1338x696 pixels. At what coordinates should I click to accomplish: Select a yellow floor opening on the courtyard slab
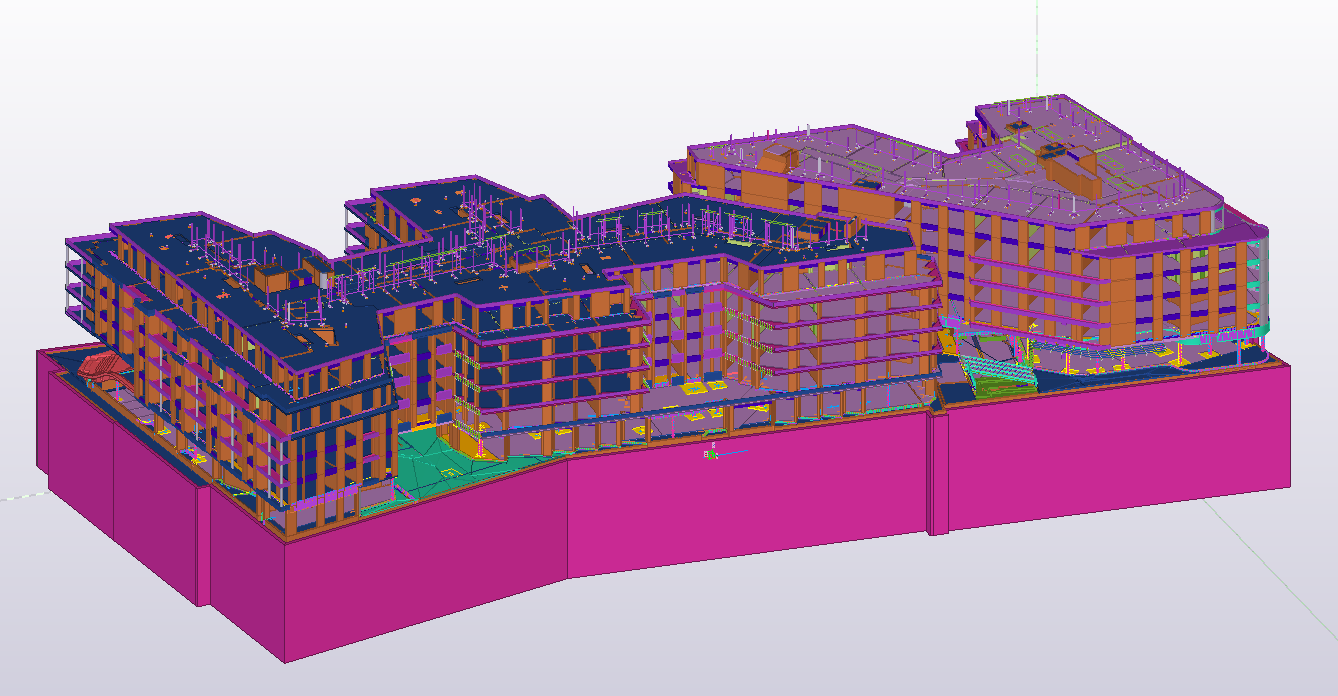pos(716,385)
